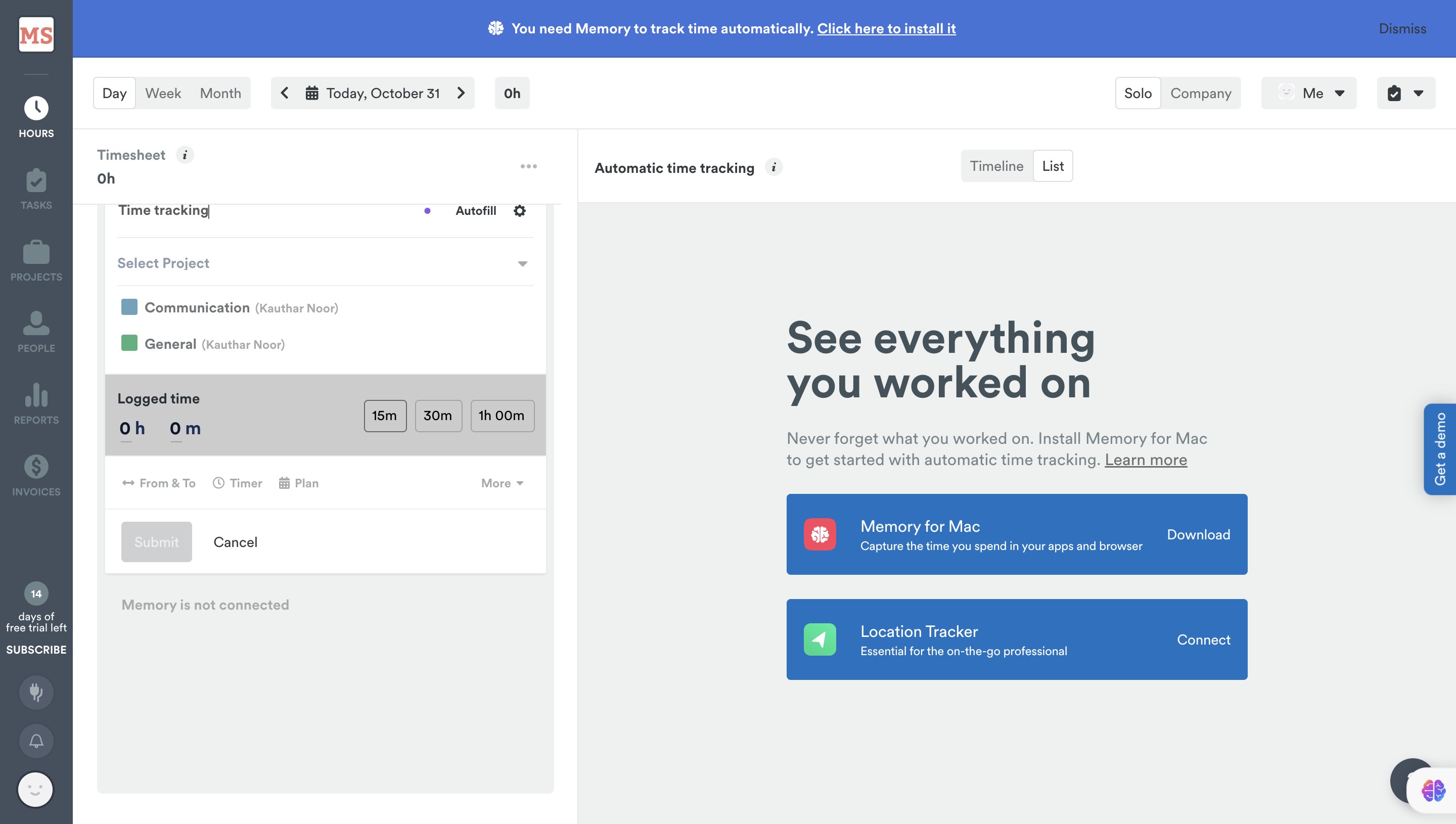Click the install Memory link
1456x824 pixels.
[x=886, y=28]
